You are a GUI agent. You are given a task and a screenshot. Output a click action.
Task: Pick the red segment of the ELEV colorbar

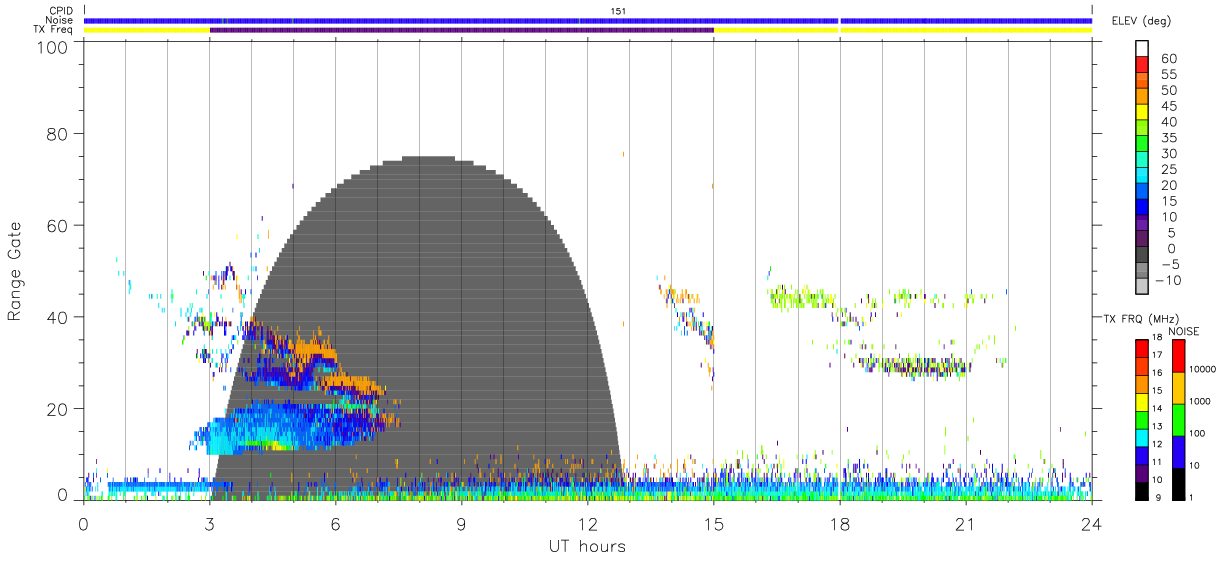1142,65
